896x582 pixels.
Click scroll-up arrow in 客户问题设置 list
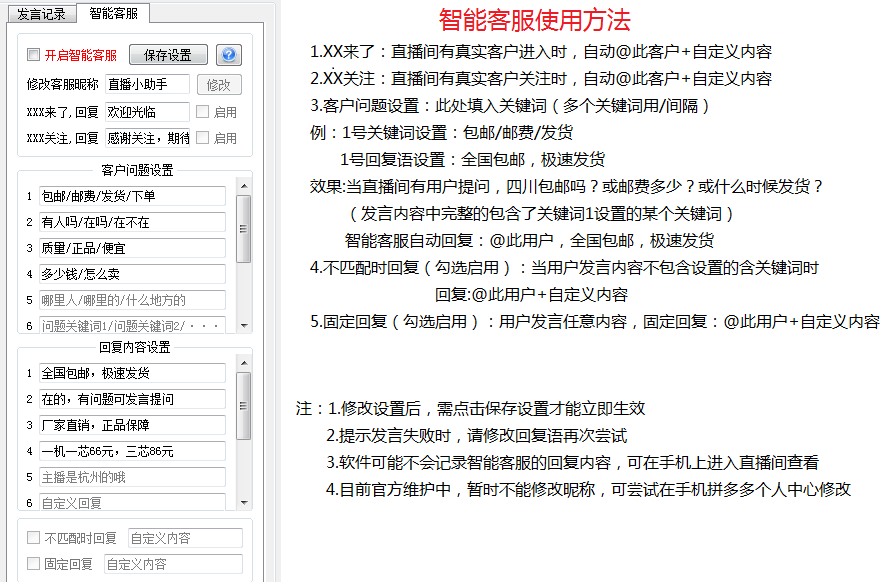coord(243,185)
